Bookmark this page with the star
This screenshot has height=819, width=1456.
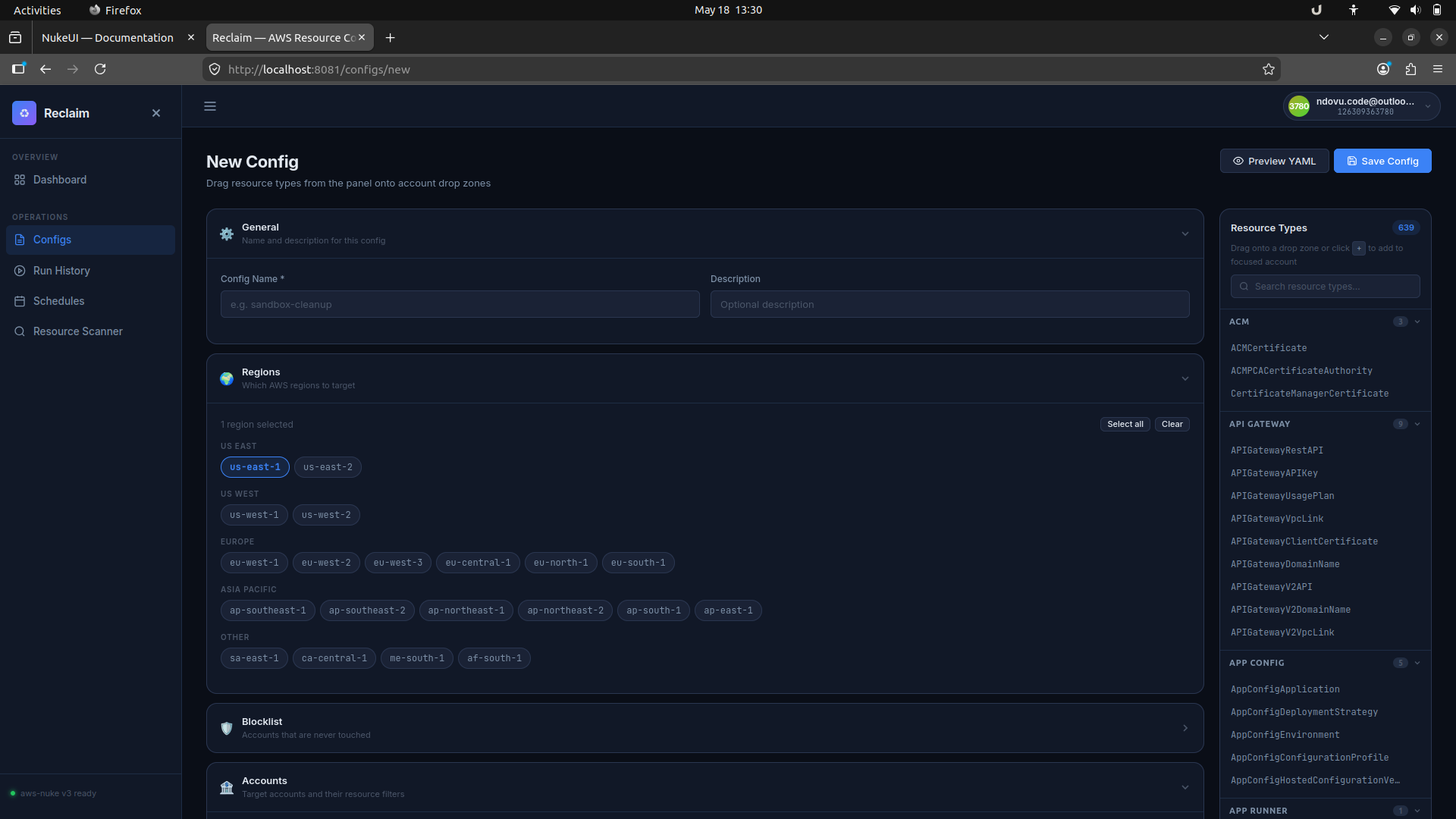1269,69
